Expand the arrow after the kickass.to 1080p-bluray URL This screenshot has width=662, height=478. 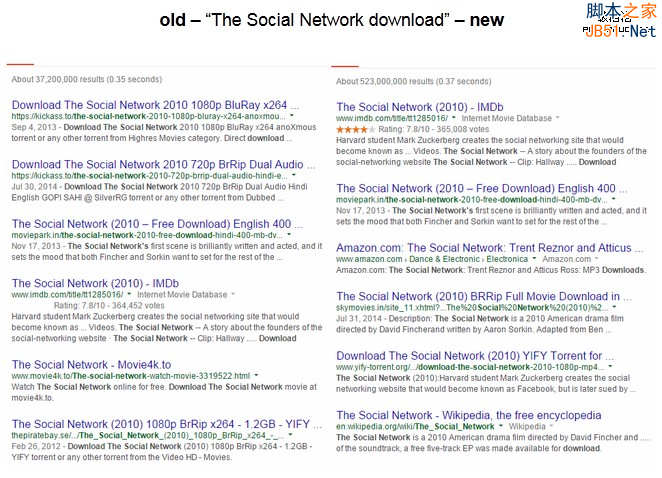(x=292, y=116)
